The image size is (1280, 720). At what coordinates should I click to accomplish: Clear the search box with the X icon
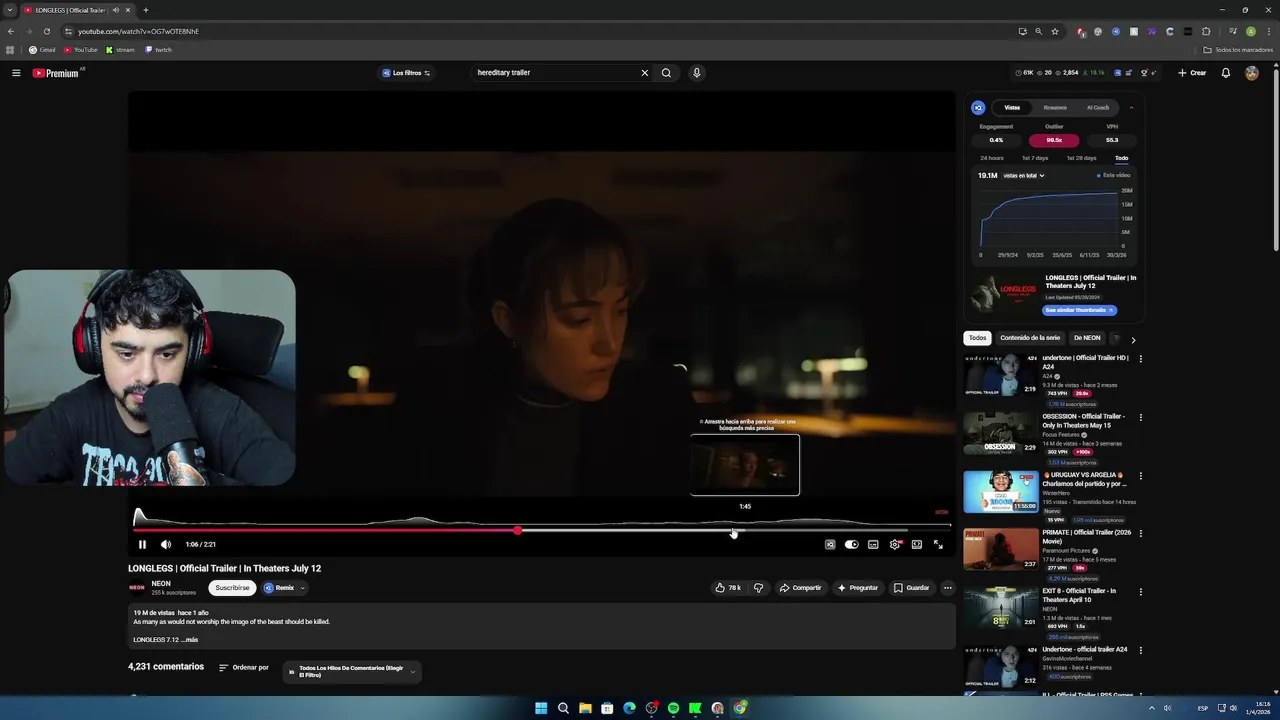pos(645,73)
